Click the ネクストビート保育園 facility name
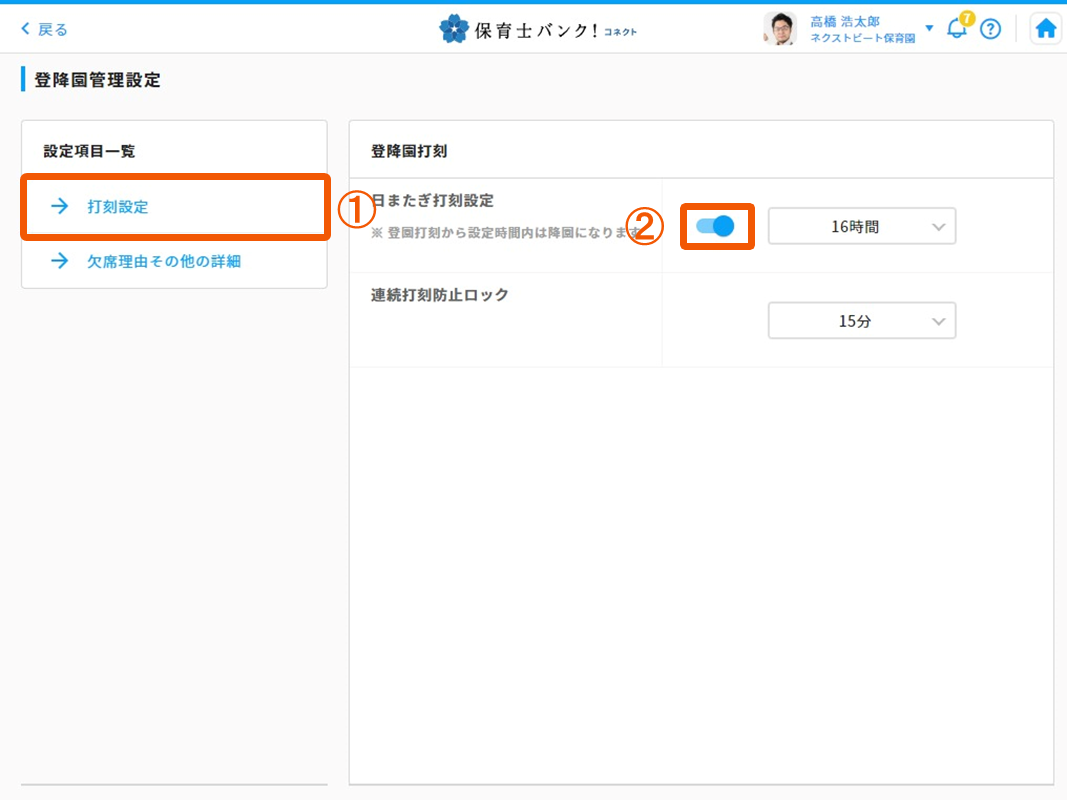 click(x=862, y=38)
